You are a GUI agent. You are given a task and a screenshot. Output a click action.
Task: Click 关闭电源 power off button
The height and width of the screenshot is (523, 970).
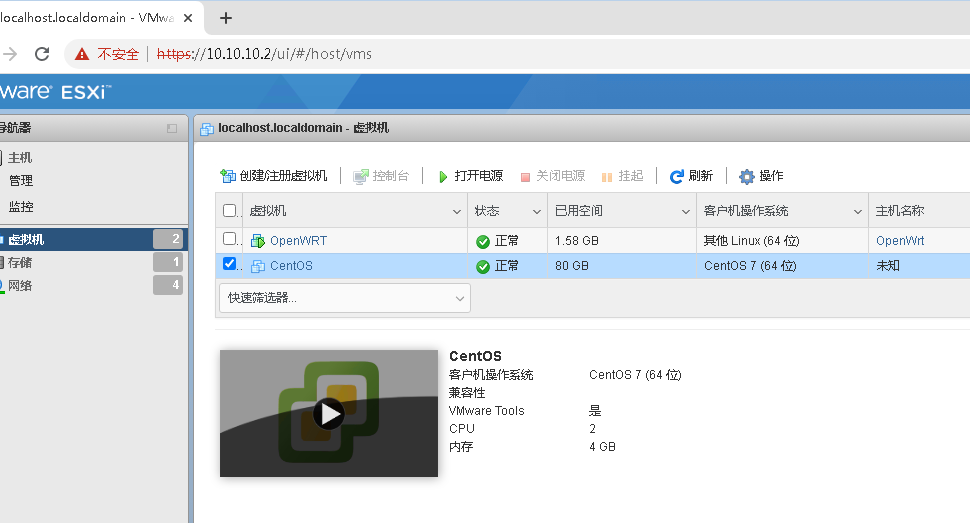(x=552, y=176)
